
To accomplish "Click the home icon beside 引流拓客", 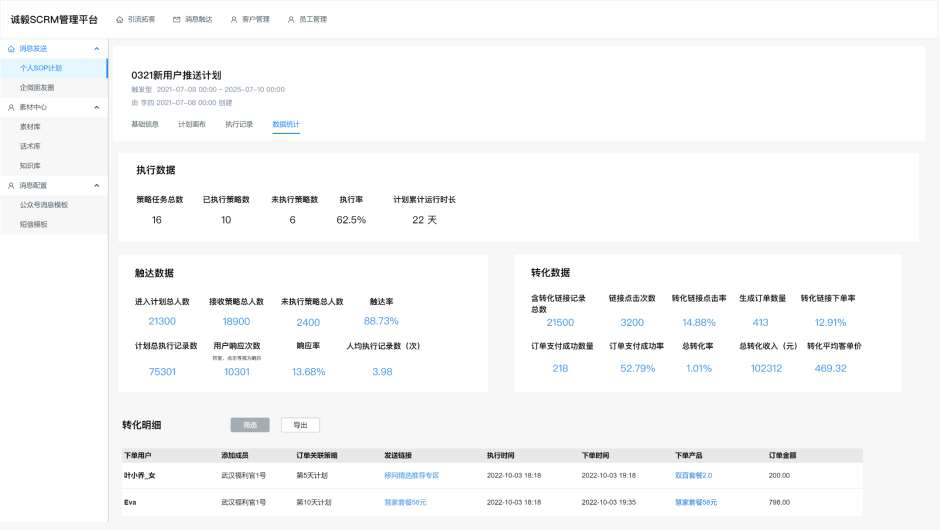I will point(120,19).
